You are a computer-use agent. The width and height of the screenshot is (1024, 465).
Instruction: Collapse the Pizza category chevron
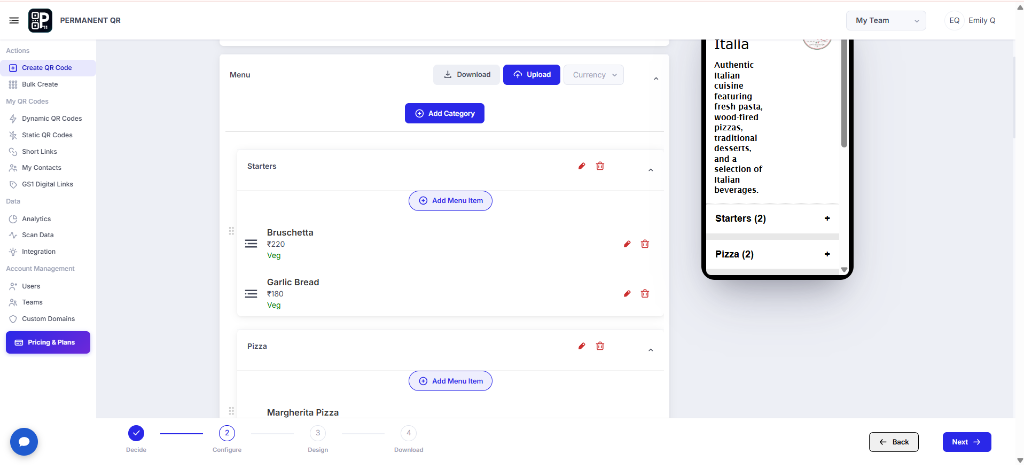tap(650, 351)
